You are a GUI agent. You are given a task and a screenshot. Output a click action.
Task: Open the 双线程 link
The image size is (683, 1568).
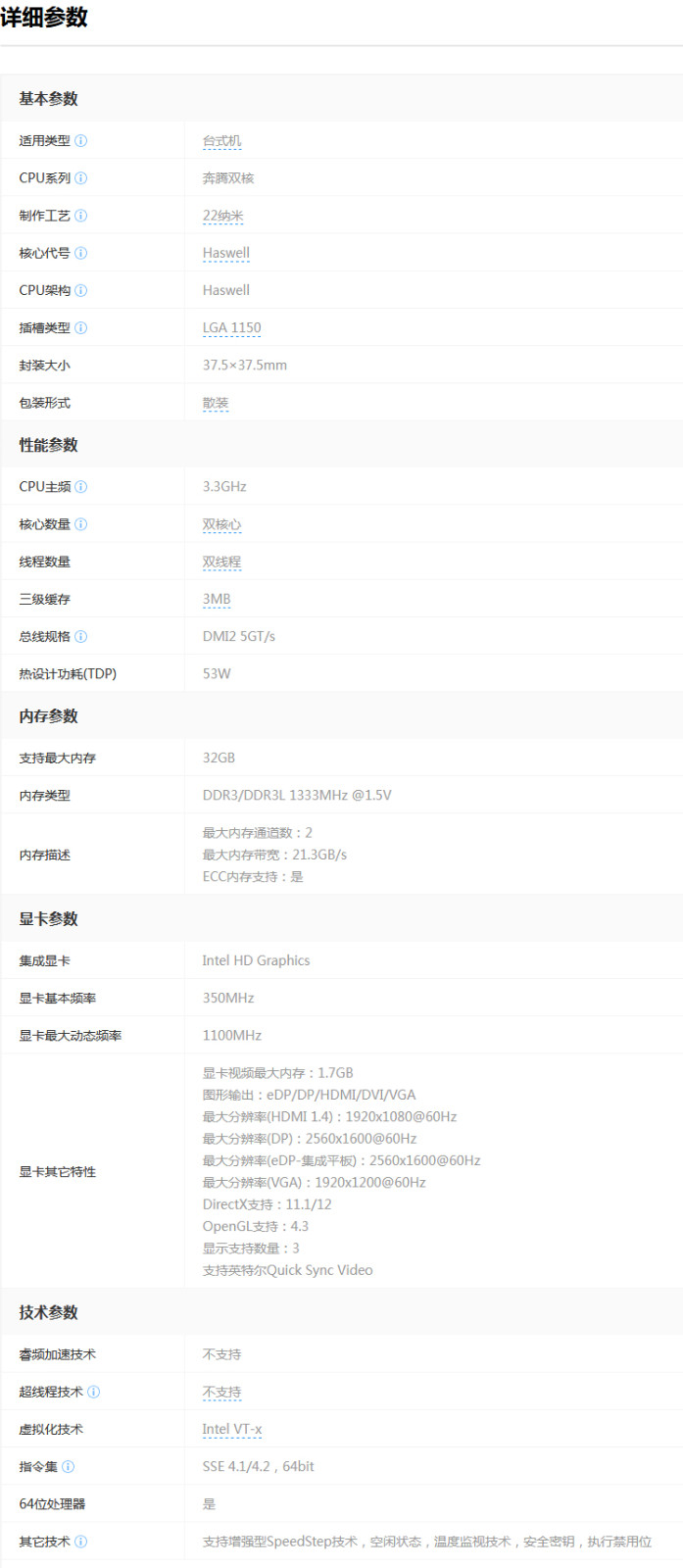(x=221, y=562)
